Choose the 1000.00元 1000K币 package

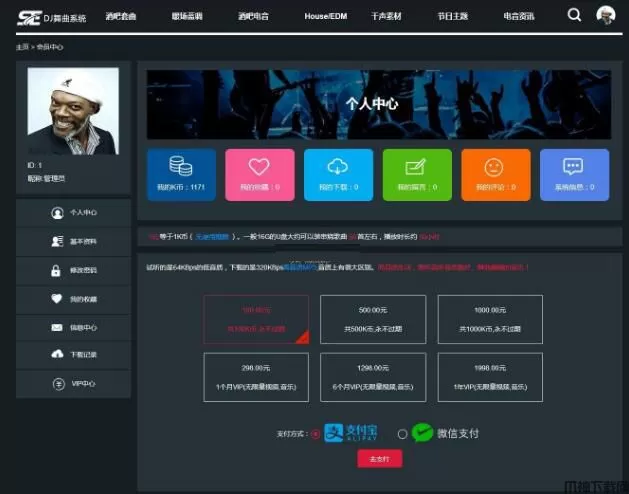coord(490,319)
